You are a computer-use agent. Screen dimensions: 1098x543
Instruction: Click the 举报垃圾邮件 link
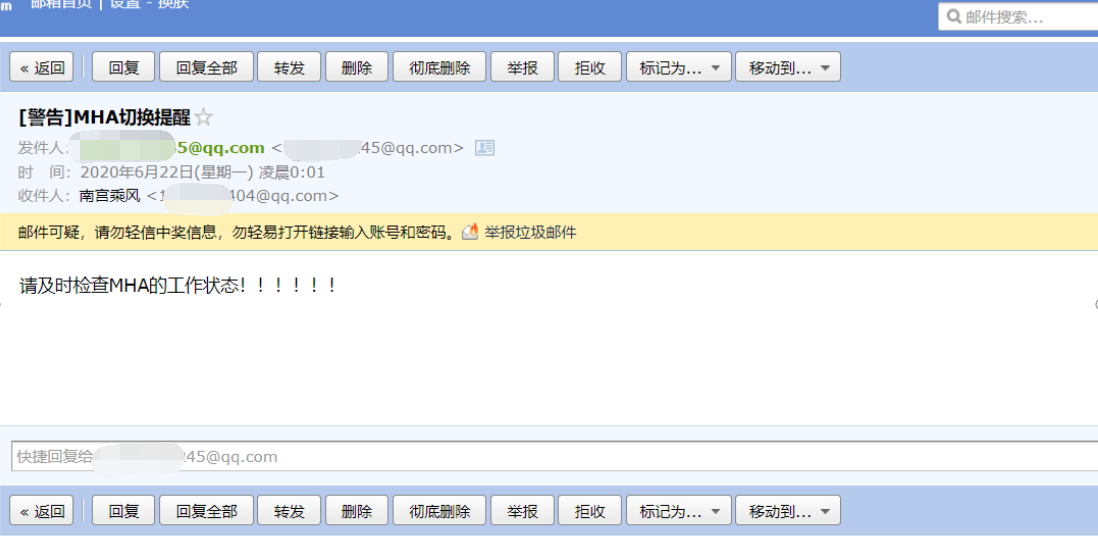(x=530, y=233)
